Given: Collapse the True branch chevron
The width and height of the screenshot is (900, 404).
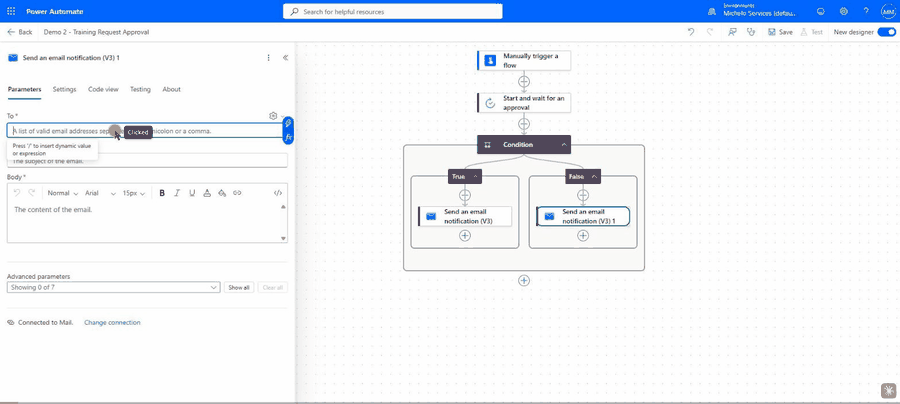Looking at the screenshot, I should (x=475, y=177).
